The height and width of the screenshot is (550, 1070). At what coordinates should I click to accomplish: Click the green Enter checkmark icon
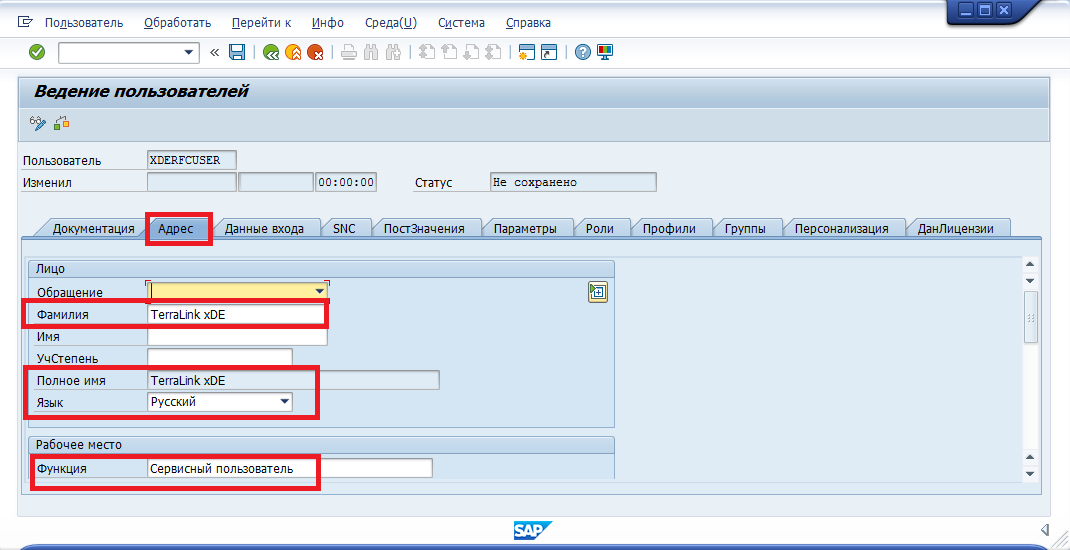37,52
